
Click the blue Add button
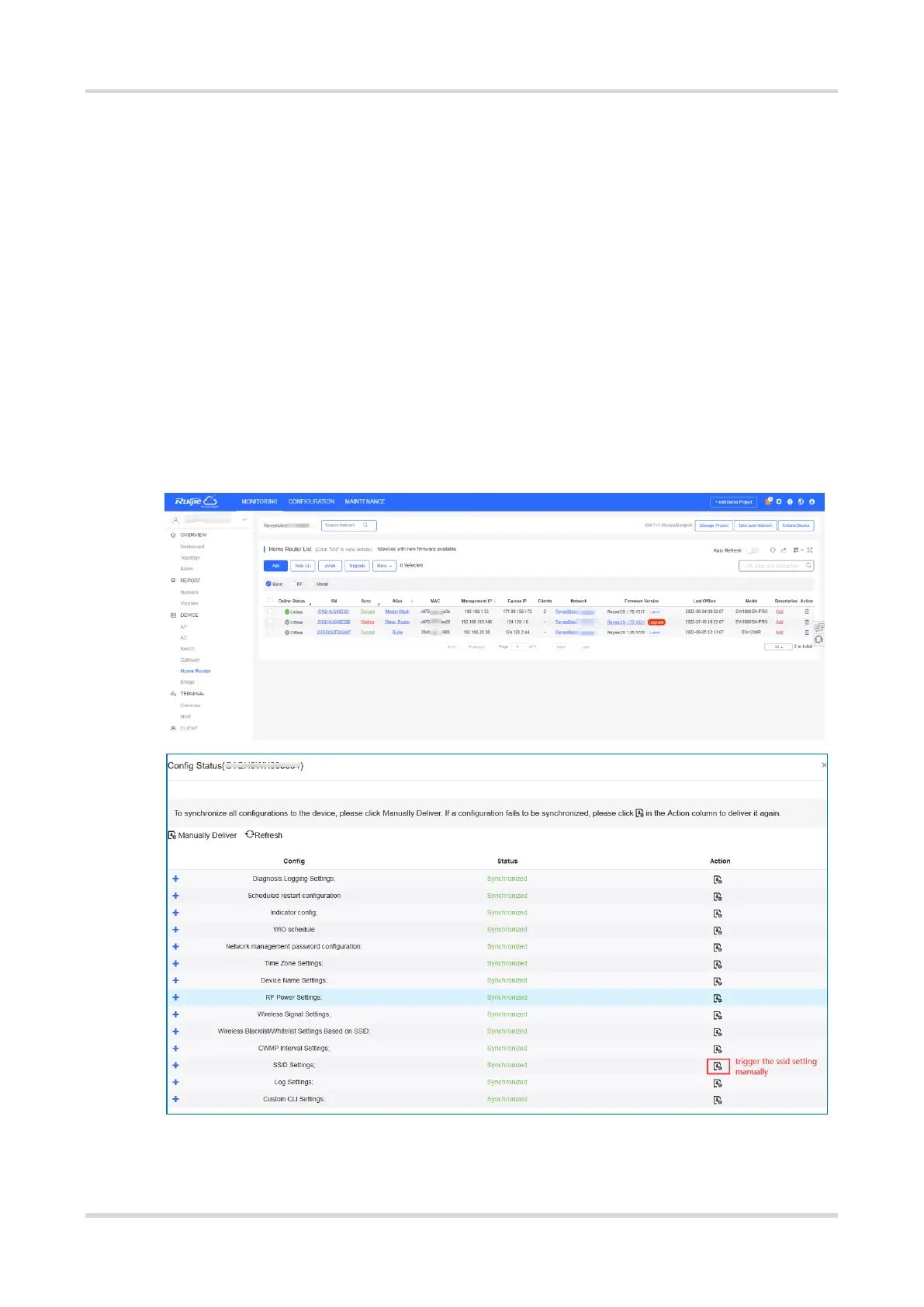[275, 566]
